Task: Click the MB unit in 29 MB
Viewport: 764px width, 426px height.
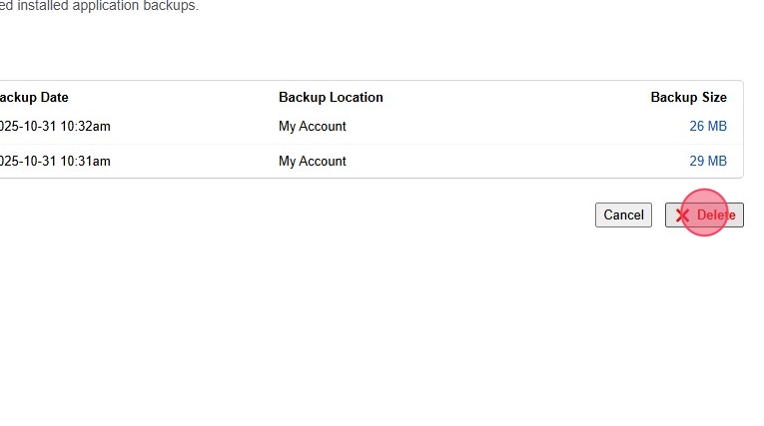Action: coord(716,161)
